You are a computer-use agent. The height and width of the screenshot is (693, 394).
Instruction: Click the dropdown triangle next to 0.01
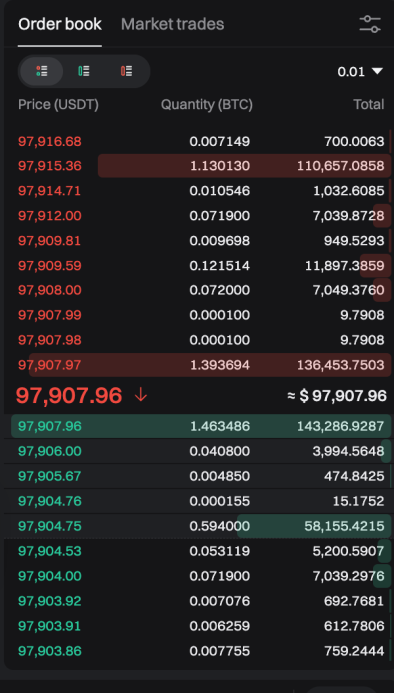377,71
